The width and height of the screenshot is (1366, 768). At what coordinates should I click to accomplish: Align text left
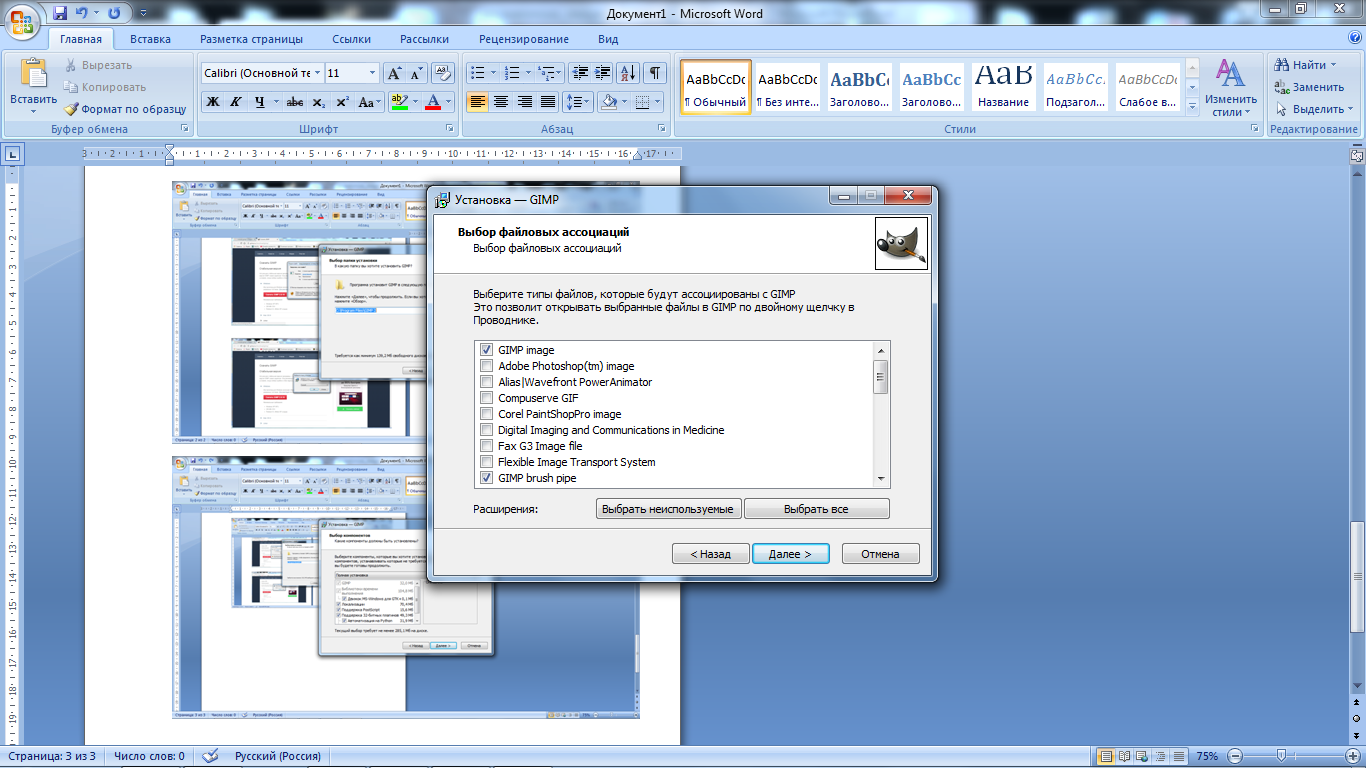(x=477, y=102)
